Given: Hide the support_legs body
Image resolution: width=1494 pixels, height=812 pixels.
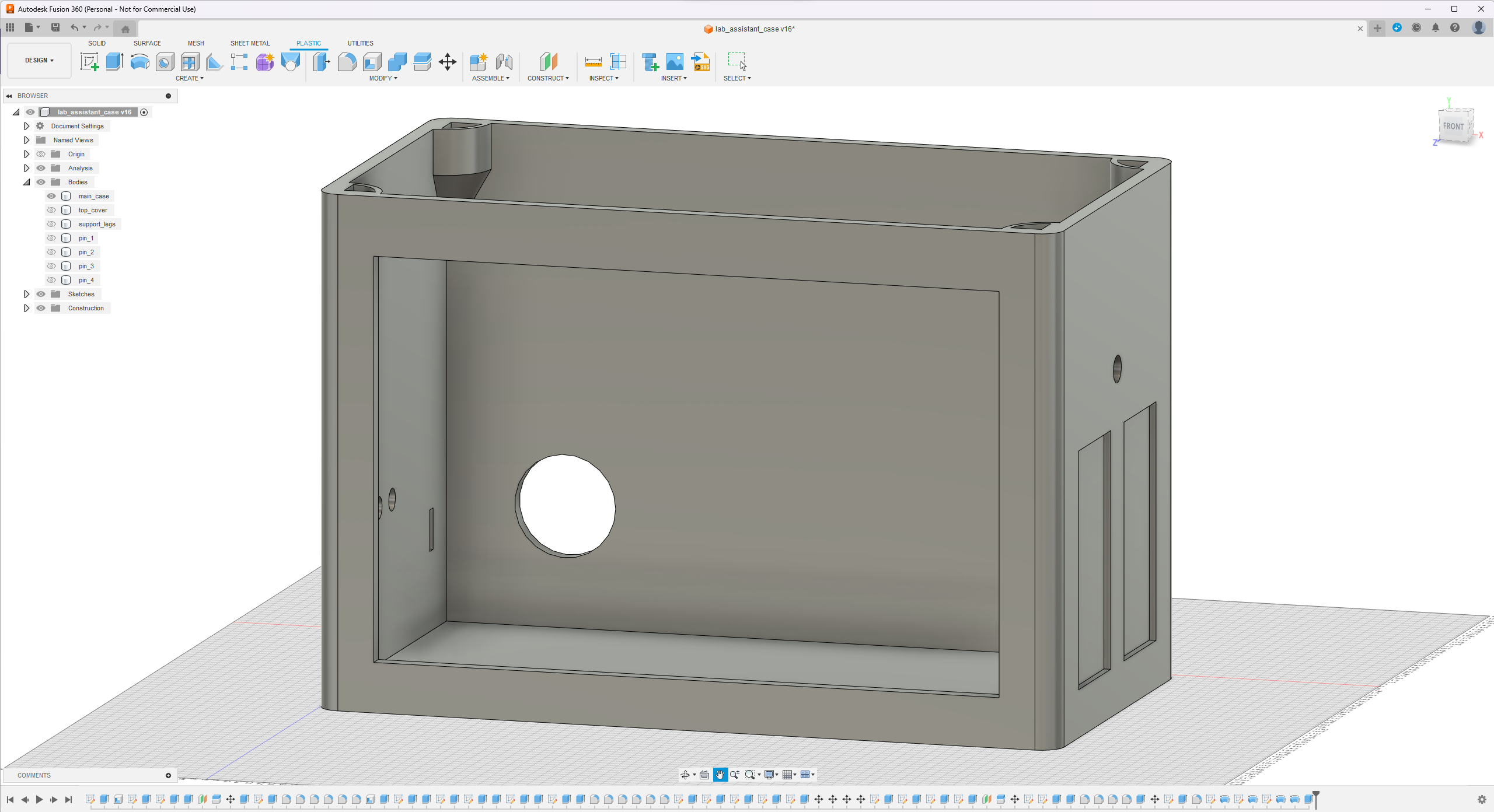Looking at the screenshot, I should tap(51, 224).
